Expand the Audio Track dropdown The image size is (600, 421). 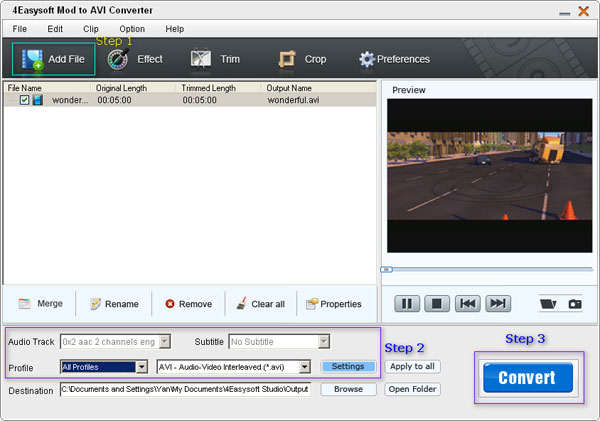[x=165, y=341]
